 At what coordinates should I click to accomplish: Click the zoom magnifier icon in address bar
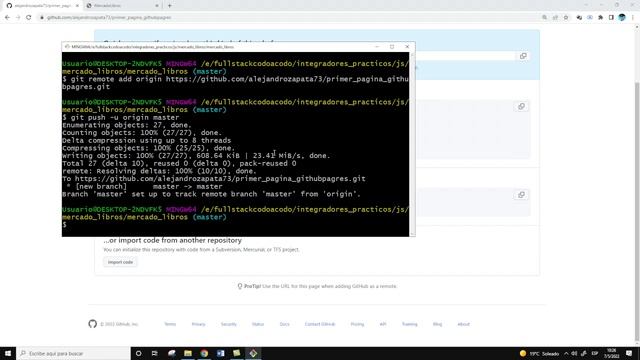[x=544, y=18]
